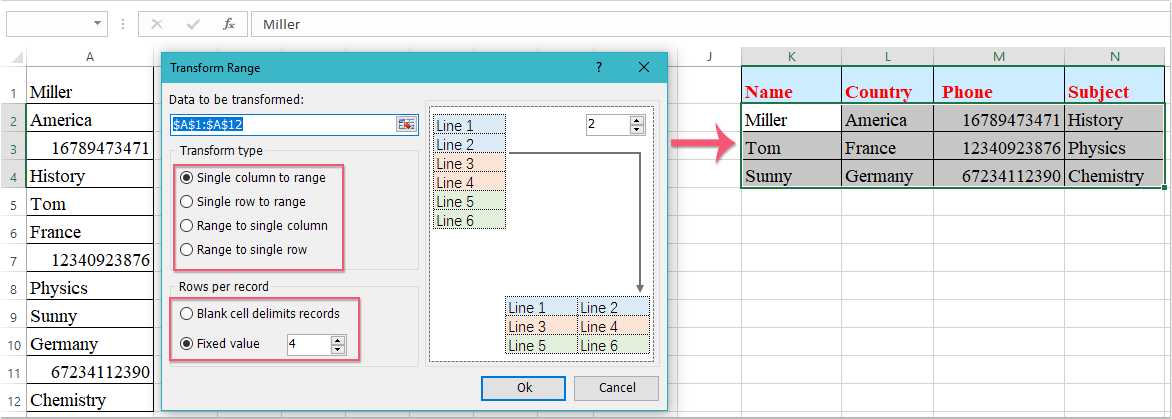Click the Ok button
Viewport: 1172px width, 419px height.
pyautogui.click(x=524, y=387)
